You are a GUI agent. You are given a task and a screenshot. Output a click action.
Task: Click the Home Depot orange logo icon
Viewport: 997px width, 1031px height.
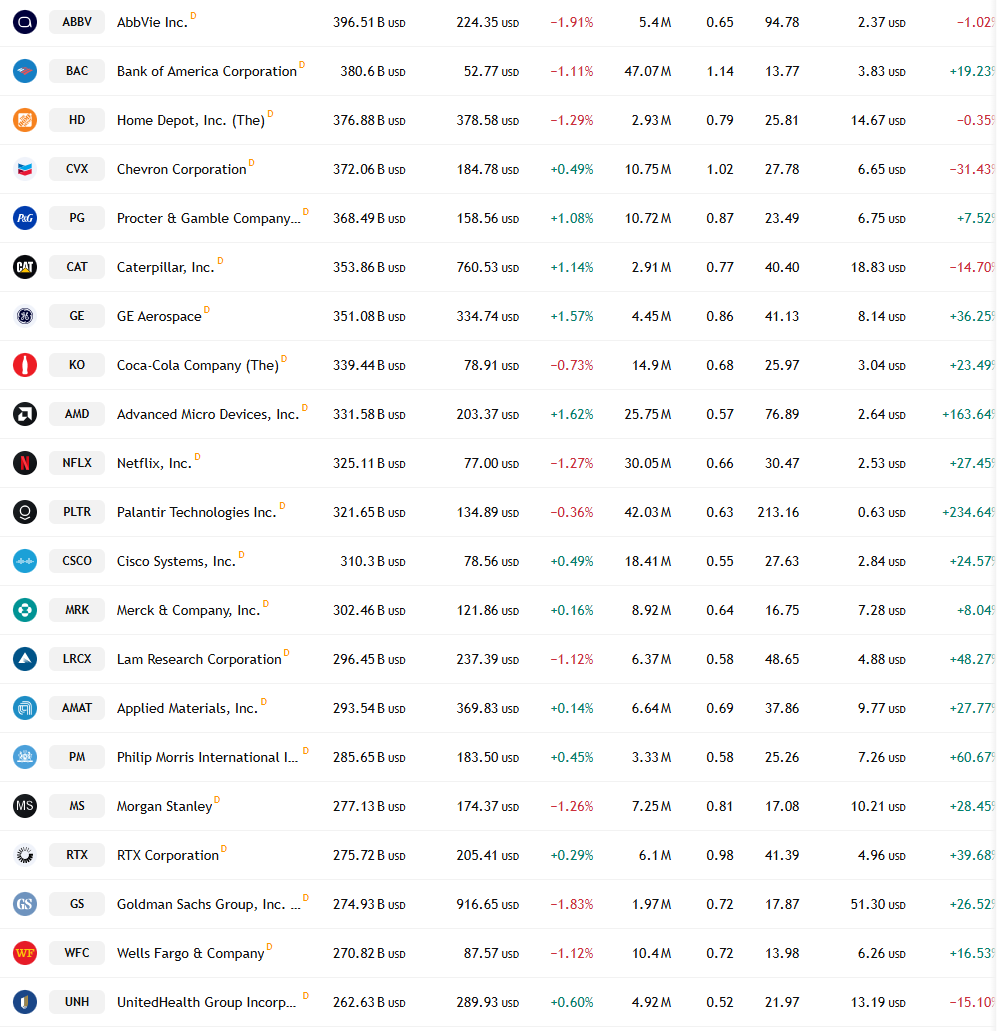coord(25,120)
